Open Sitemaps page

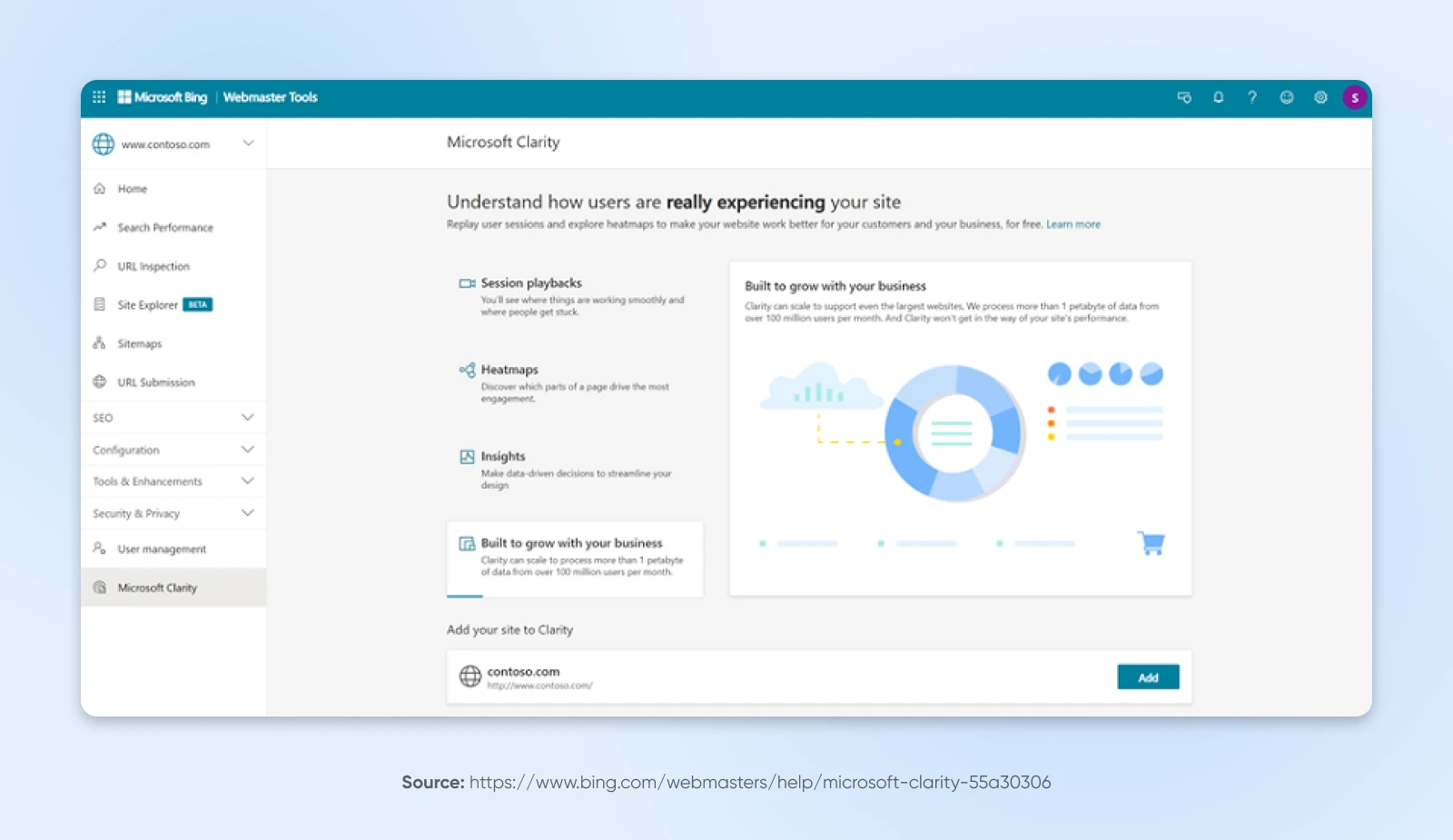(173, 343)
